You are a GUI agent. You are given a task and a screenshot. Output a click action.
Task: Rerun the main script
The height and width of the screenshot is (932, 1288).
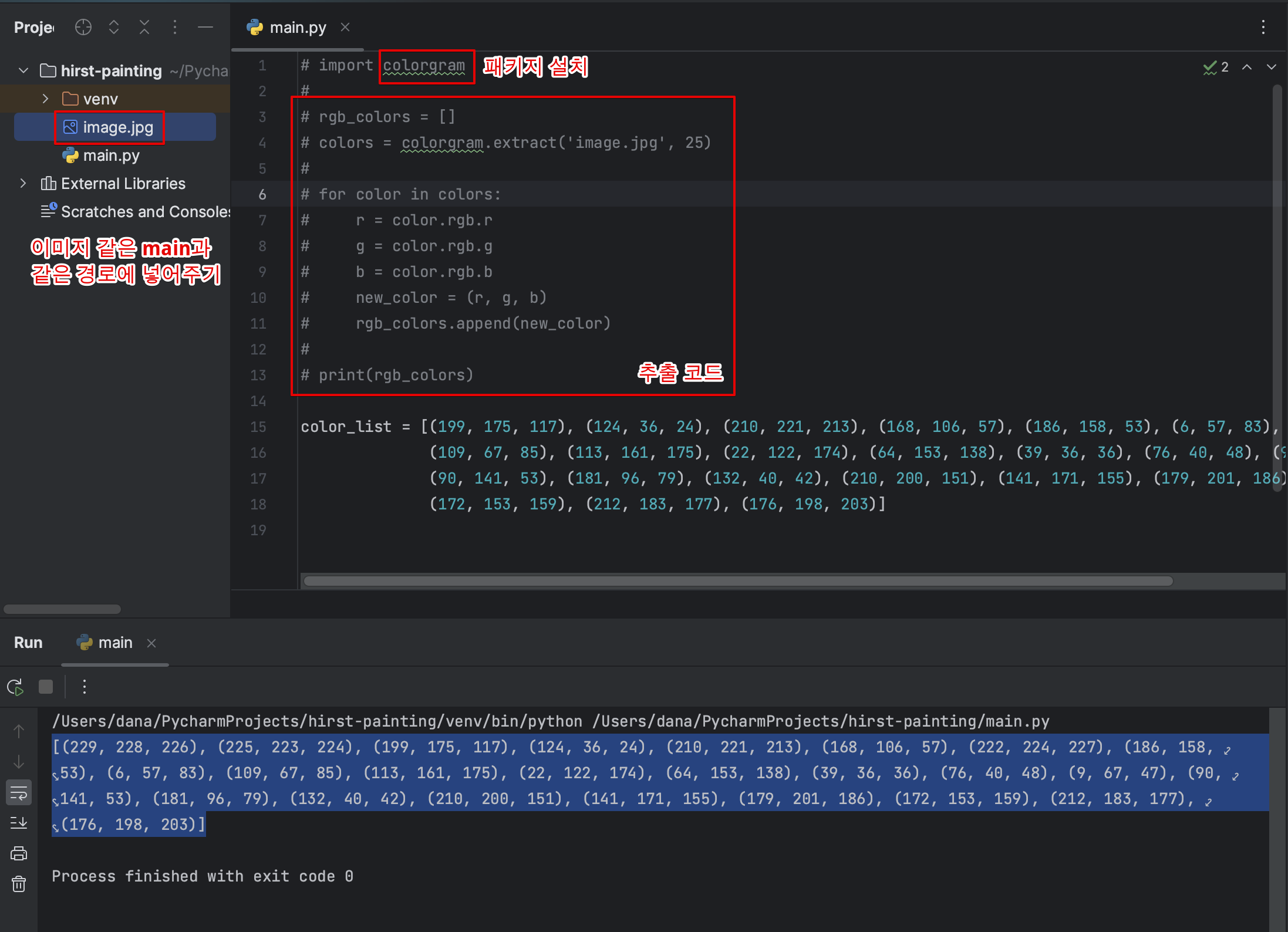click(x=15, y=687)
